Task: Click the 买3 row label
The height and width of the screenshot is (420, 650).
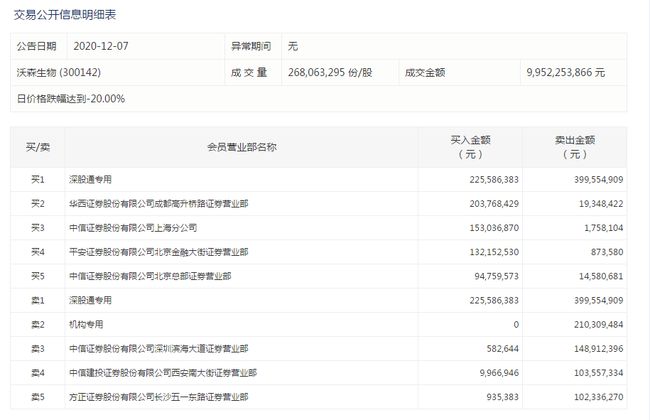Action: tap(38, 228)
